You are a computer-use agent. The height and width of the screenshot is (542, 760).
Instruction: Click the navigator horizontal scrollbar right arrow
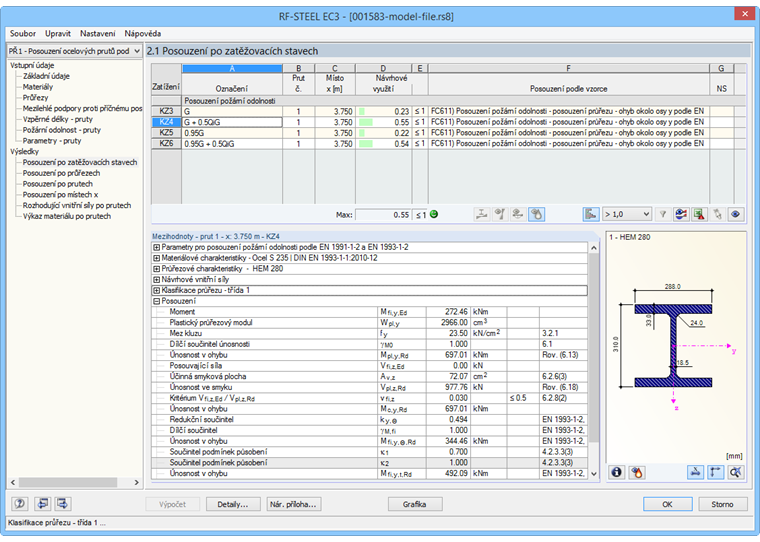click(136, 482)
